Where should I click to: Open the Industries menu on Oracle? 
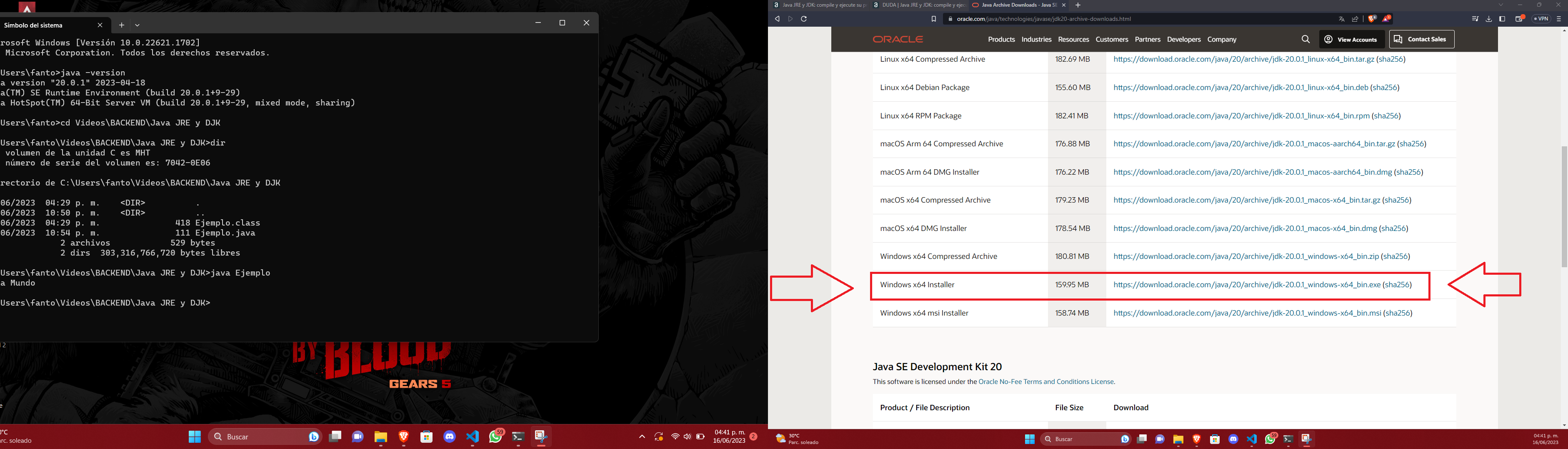click(x=1037, y=39)
